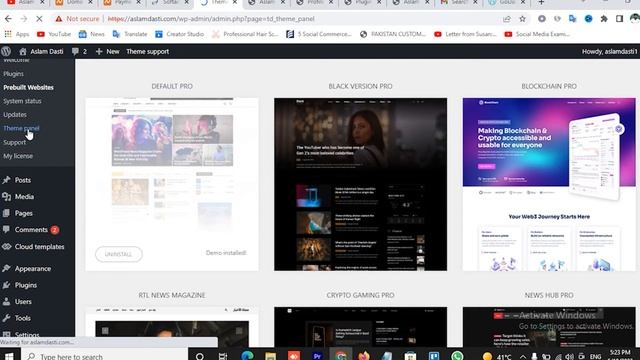
Task: Open the Aslam Dasti site link
Action: (41, 51)
